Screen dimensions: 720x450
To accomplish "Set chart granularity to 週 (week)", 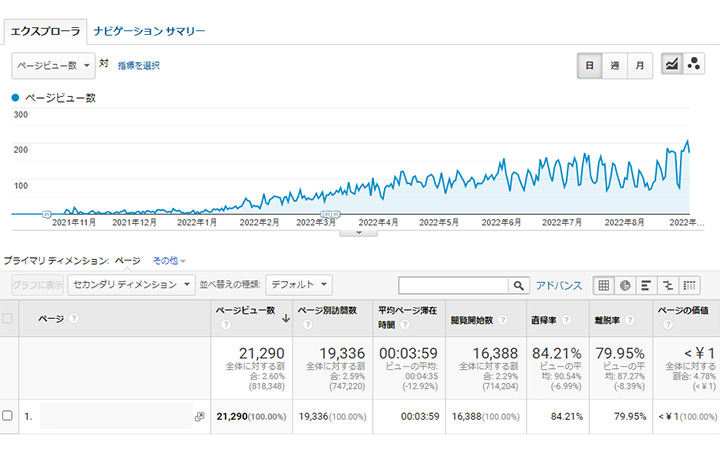I will 614,66.
